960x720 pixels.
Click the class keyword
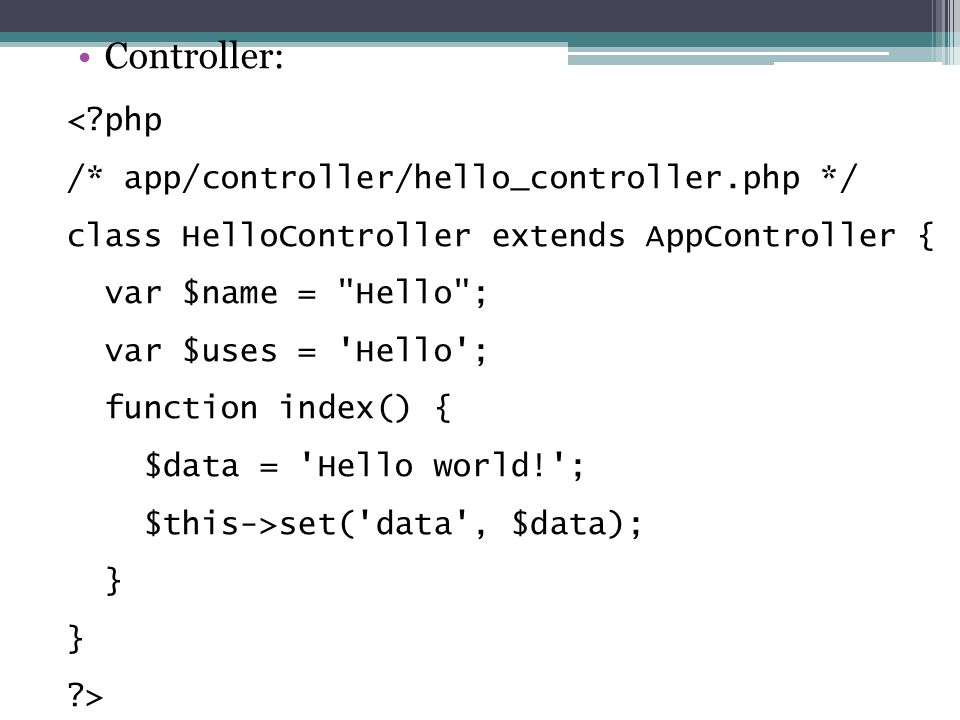(114, 236)
